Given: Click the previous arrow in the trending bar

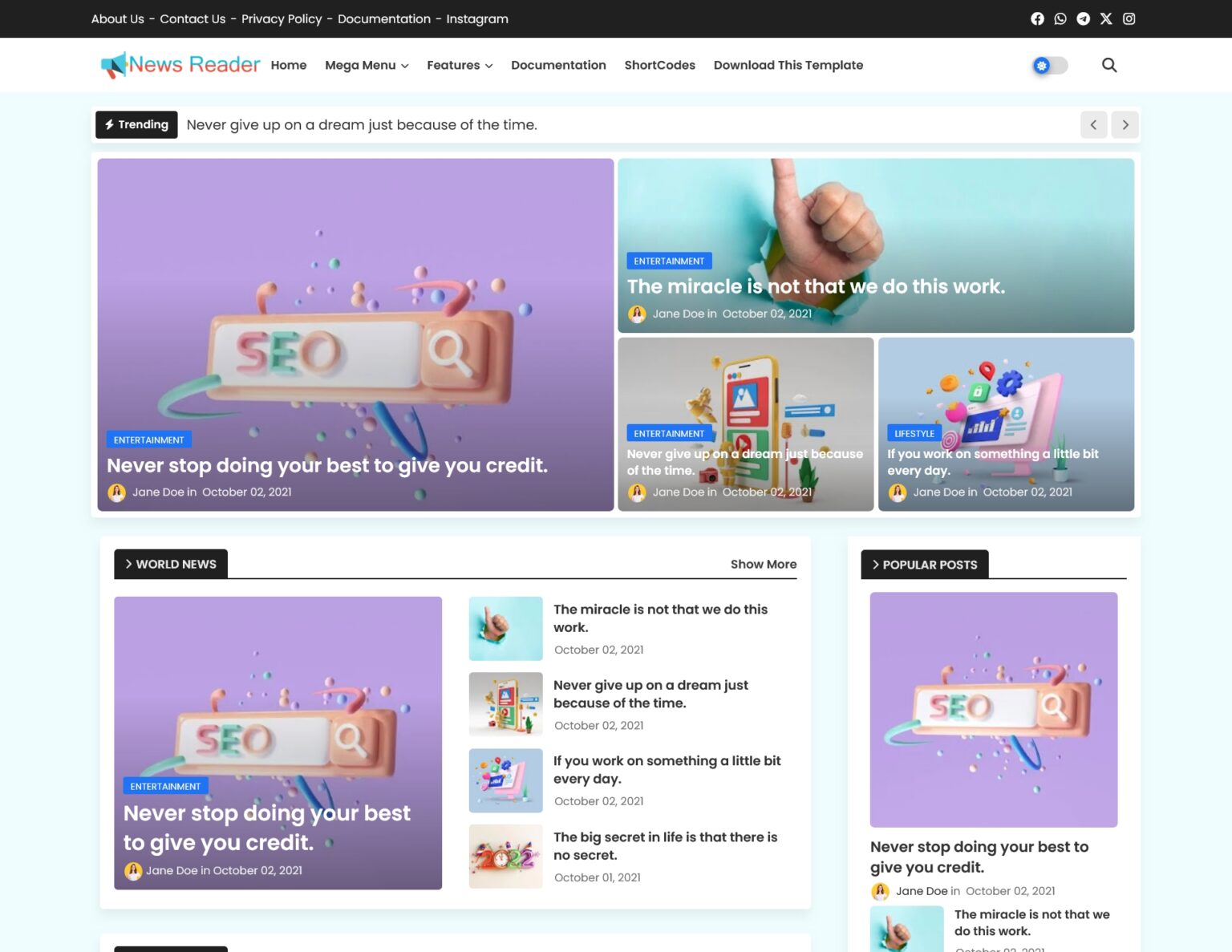Looking at the screenshot, I should pyautogui.click(x=1093, y=124).
